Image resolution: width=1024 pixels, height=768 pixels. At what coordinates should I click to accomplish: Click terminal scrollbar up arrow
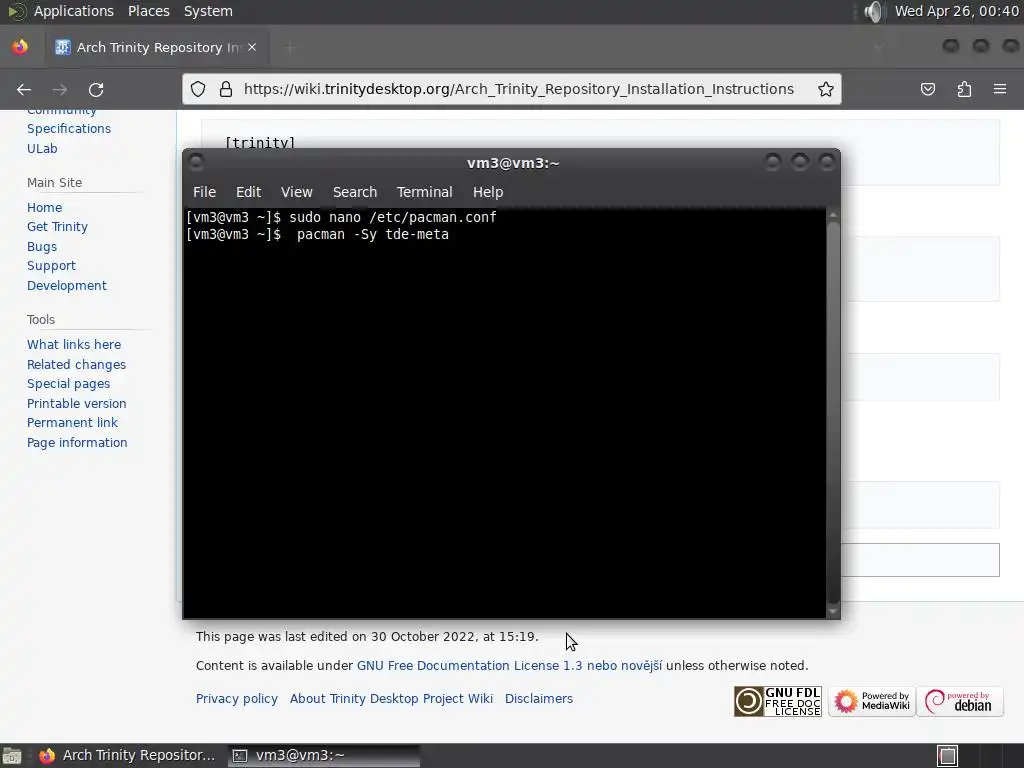(833, 215)
